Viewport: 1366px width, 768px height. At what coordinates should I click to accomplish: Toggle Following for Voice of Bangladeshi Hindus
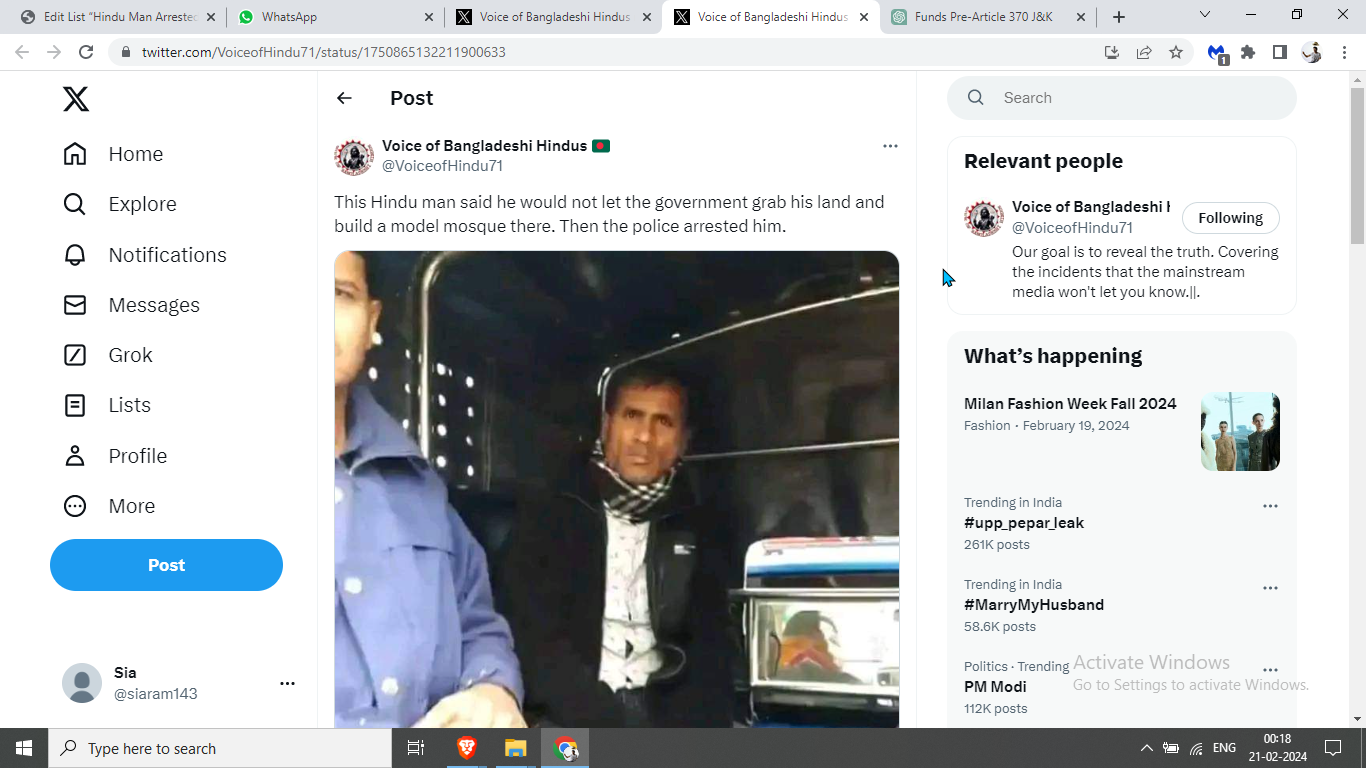pos(1230,218)
